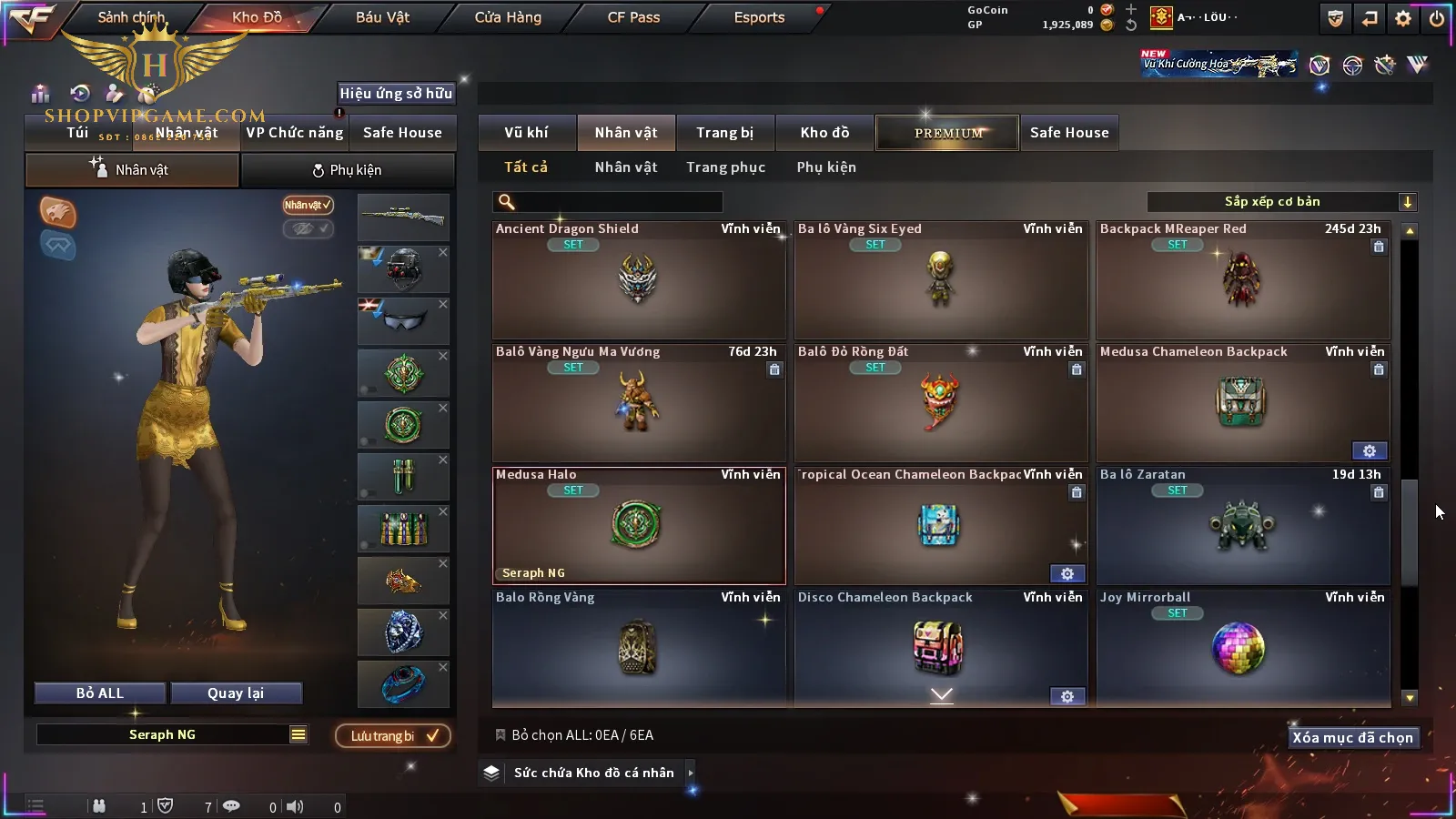This screenshot has height=819, width=1456.
Task: Expand the item list down chevron
Action: click(x=942, y=695)
